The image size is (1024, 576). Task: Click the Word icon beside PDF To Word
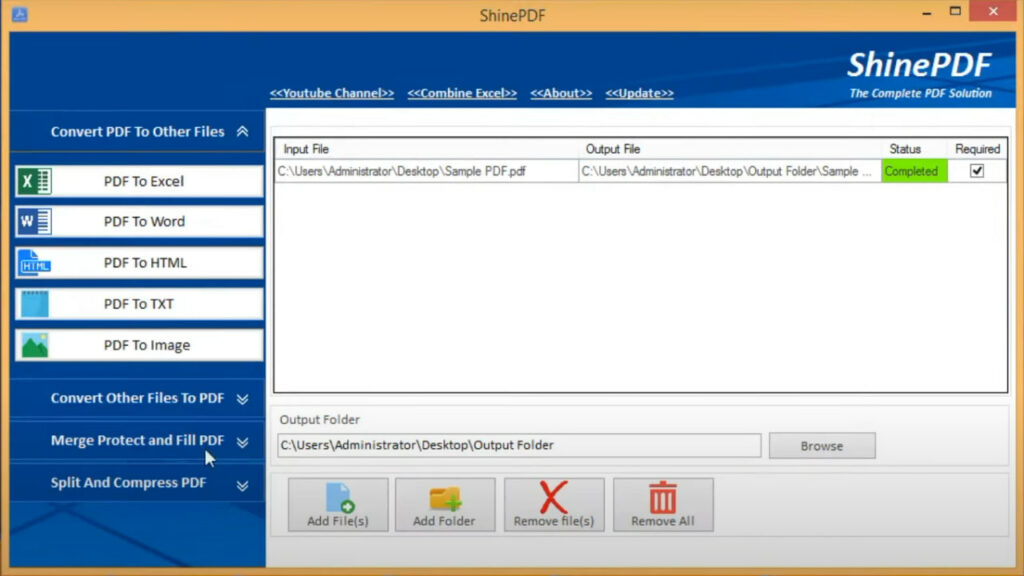pos(34,222)
